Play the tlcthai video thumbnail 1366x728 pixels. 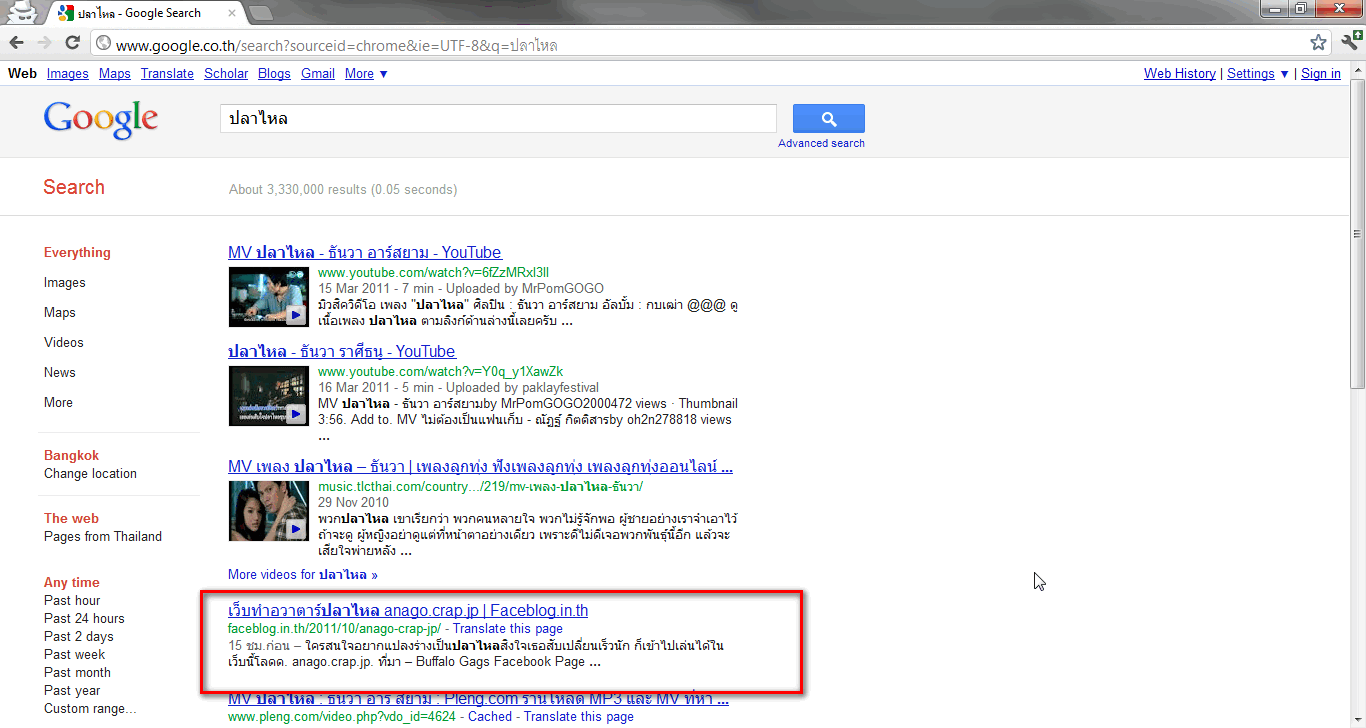[268, 511]
